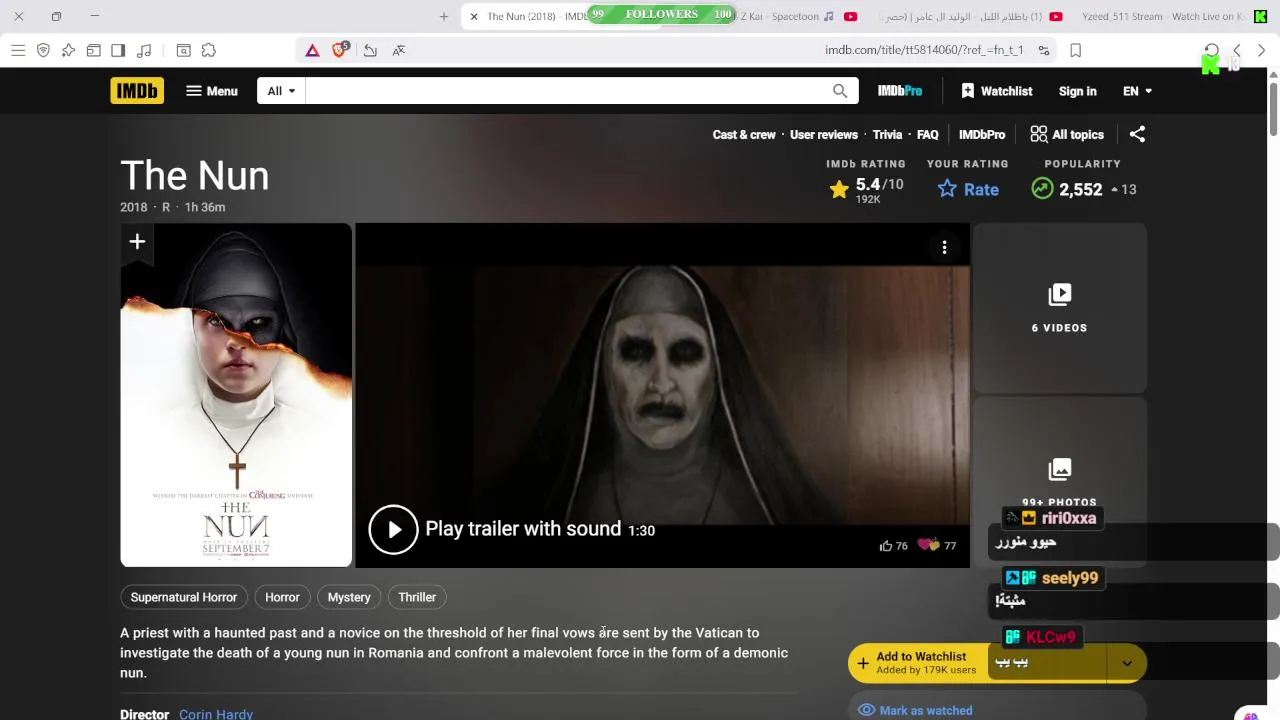Expand the All topics menu
Screen dimensions: 1280x720
(1067, 134)
